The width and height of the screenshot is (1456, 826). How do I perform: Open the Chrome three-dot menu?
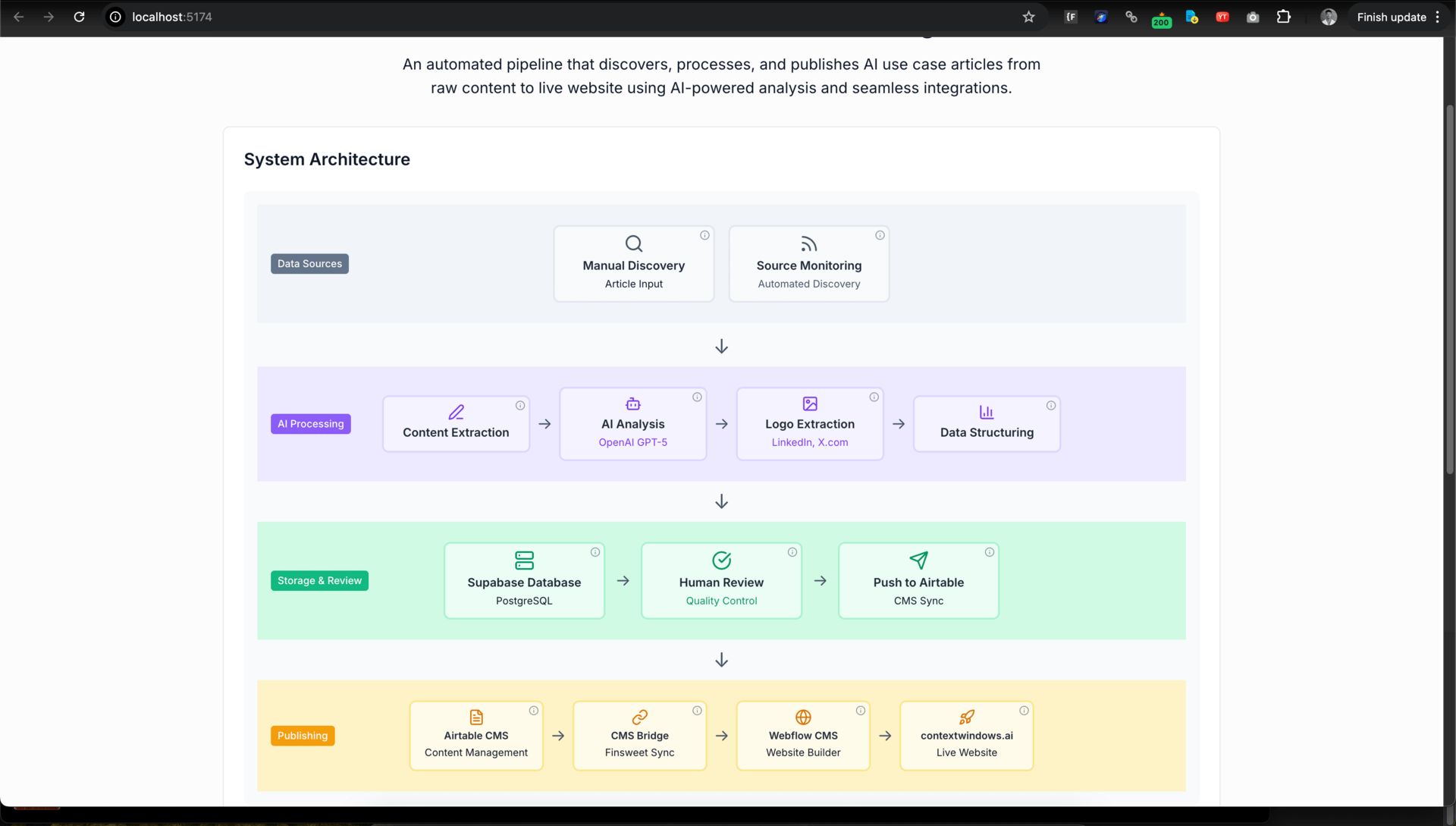1438,17
